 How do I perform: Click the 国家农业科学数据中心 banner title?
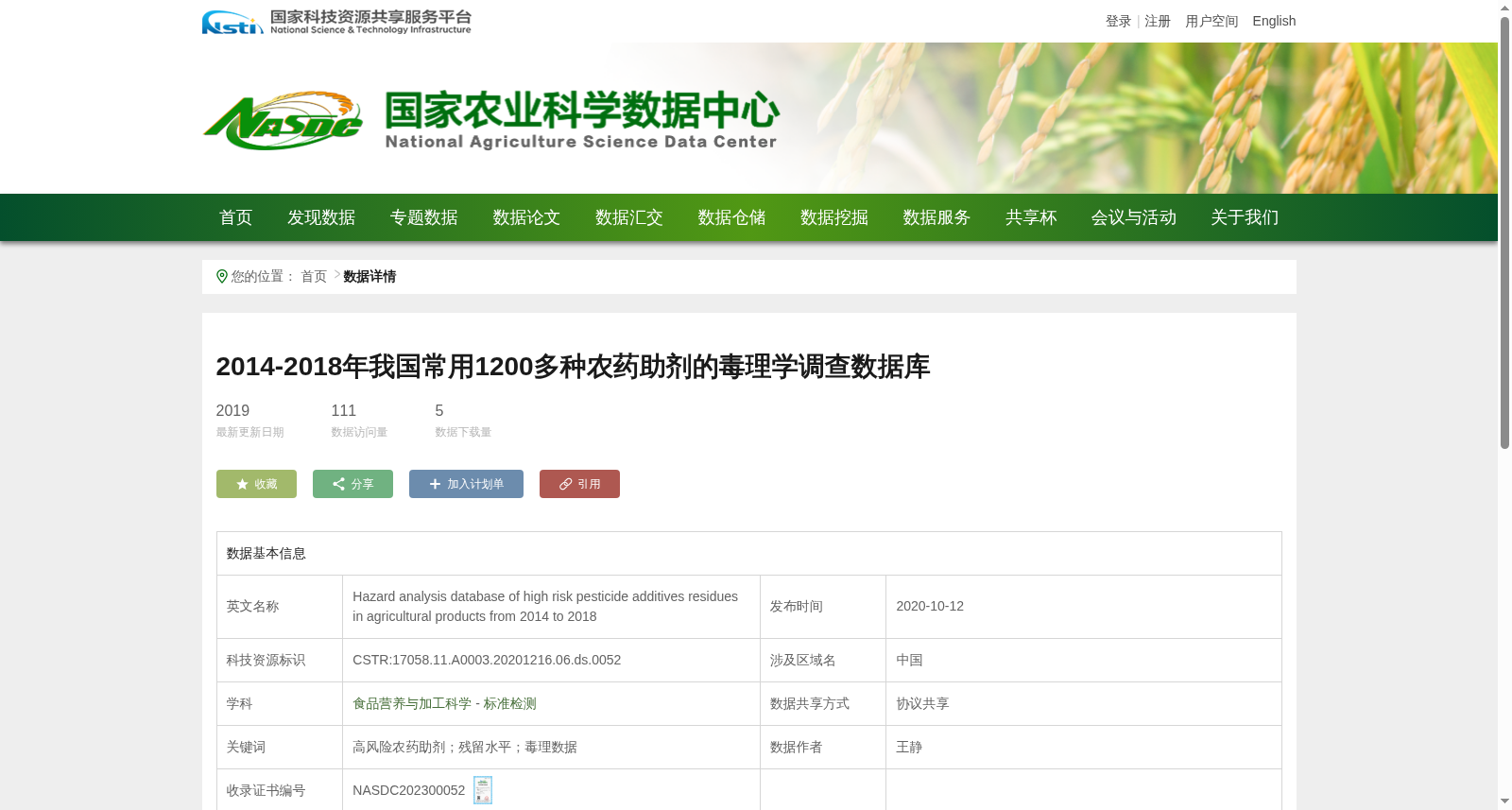coord(581,111)
